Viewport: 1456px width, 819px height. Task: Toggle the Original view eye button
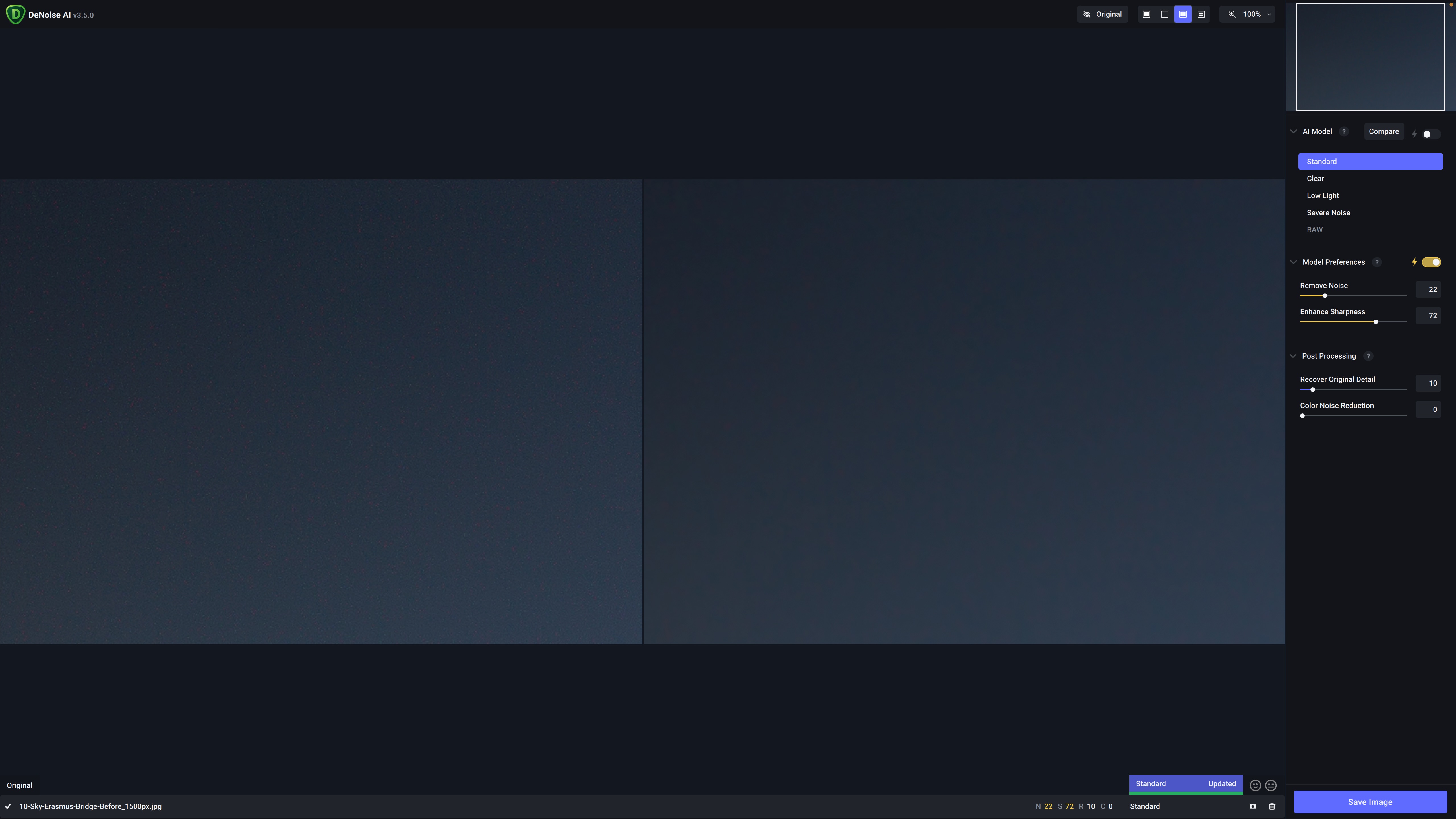[1102, 14]
